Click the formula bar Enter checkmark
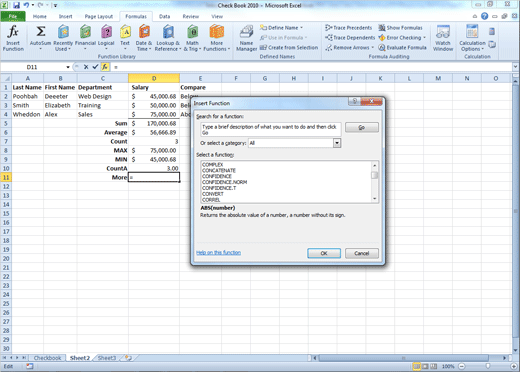The width and height of the screenshot is (520, 372). click(95, 67)
